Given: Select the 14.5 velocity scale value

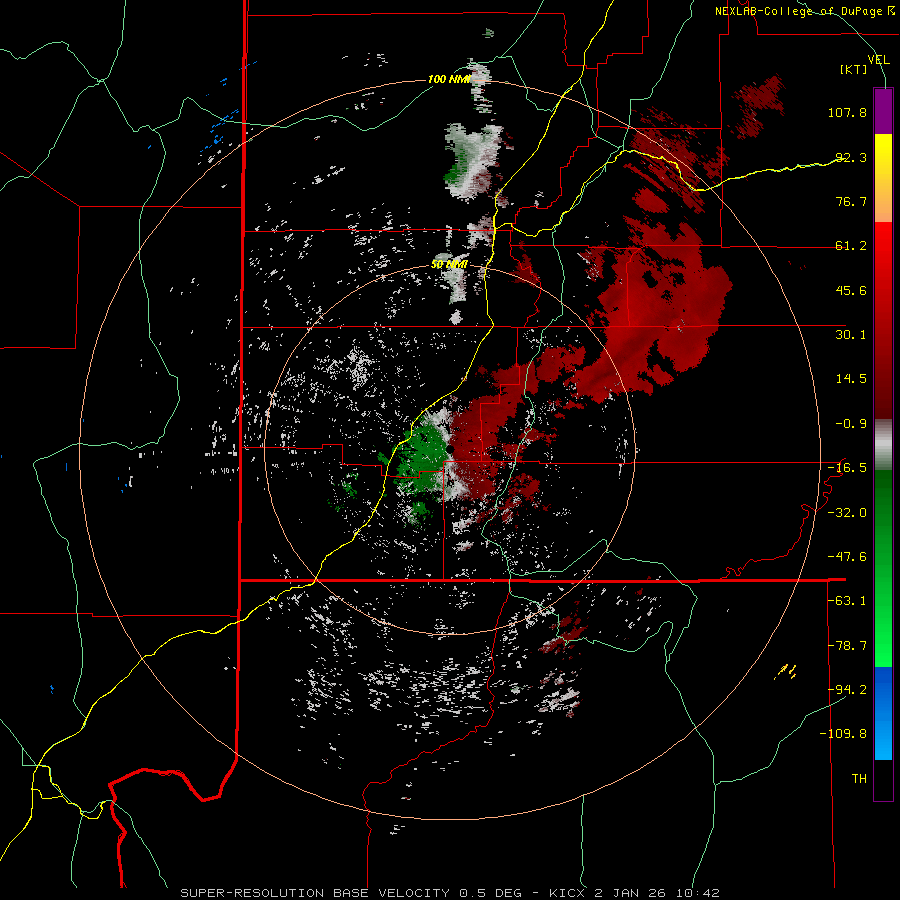Looking at the screenshot, I should point(851,379).
